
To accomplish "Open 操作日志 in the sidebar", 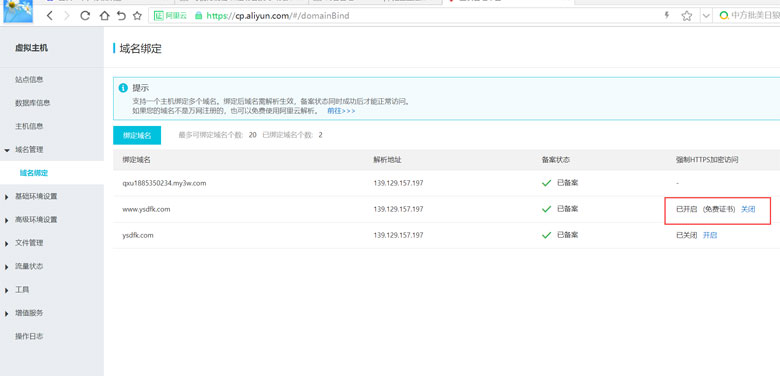I will (29, 337).
